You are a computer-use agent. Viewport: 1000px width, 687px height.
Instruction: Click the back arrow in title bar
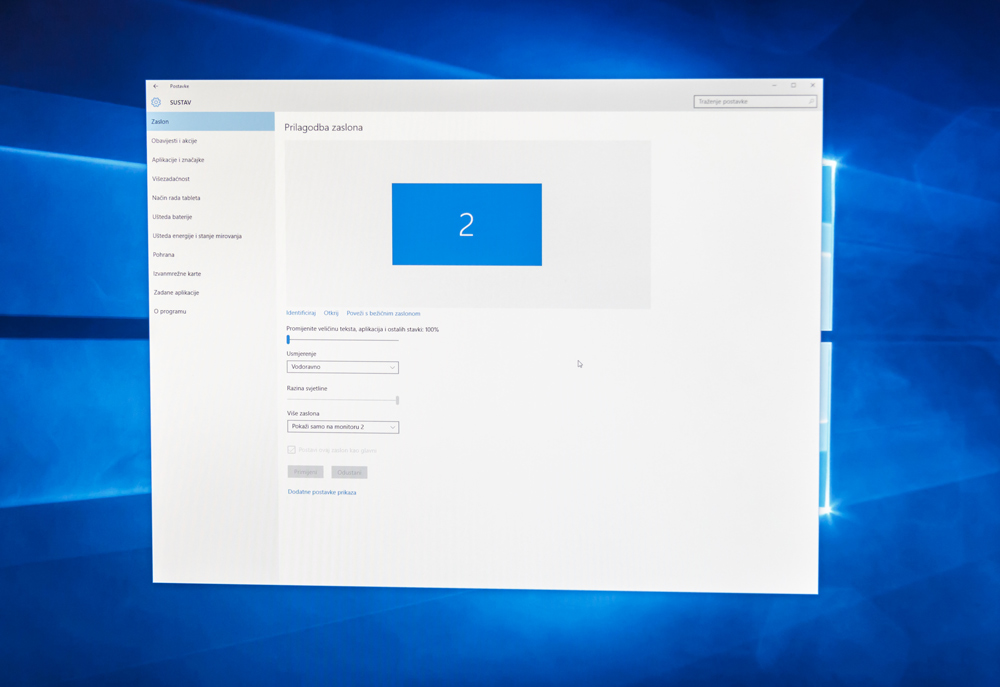coord(156,86)
